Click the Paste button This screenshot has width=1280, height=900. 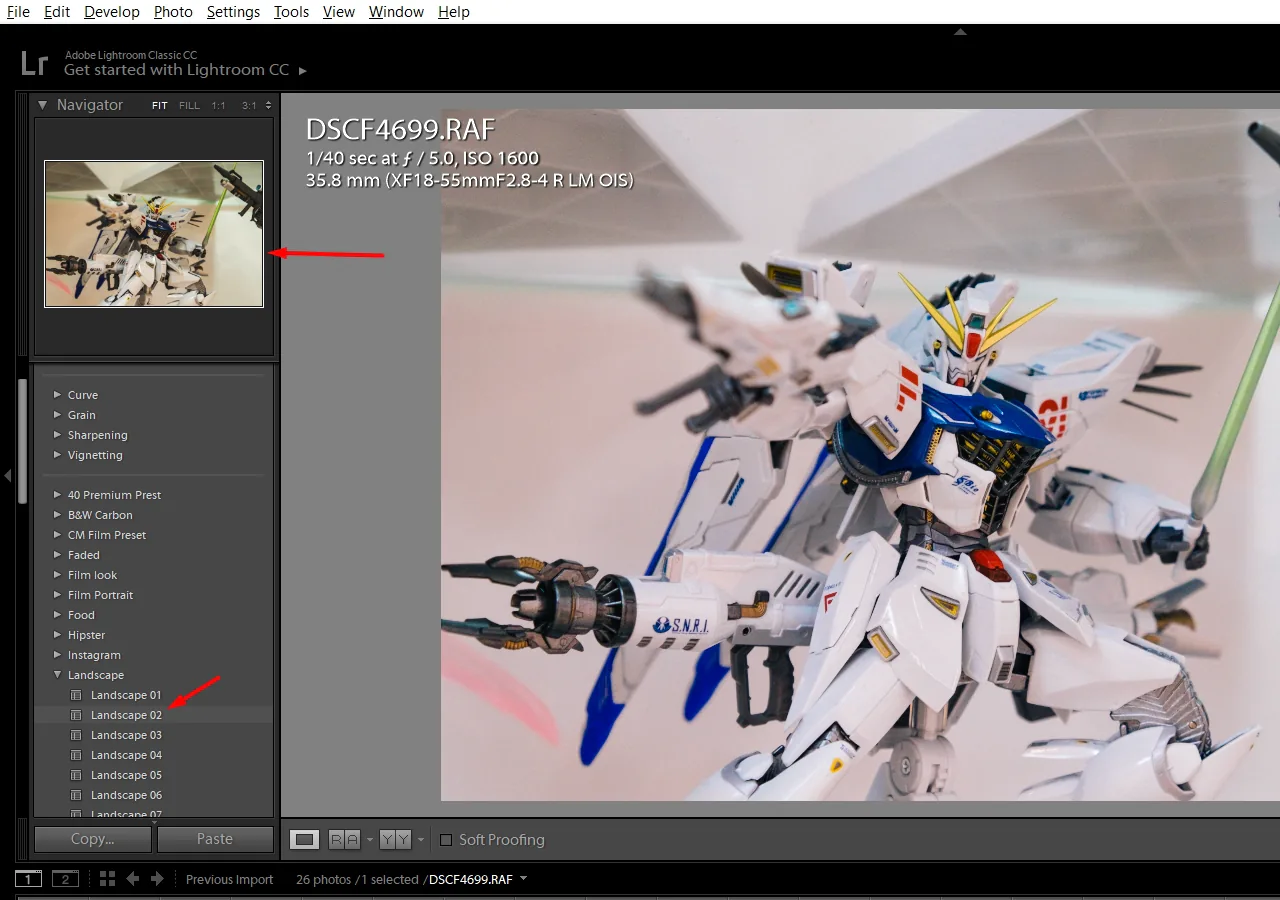click(x=215, y=840)
